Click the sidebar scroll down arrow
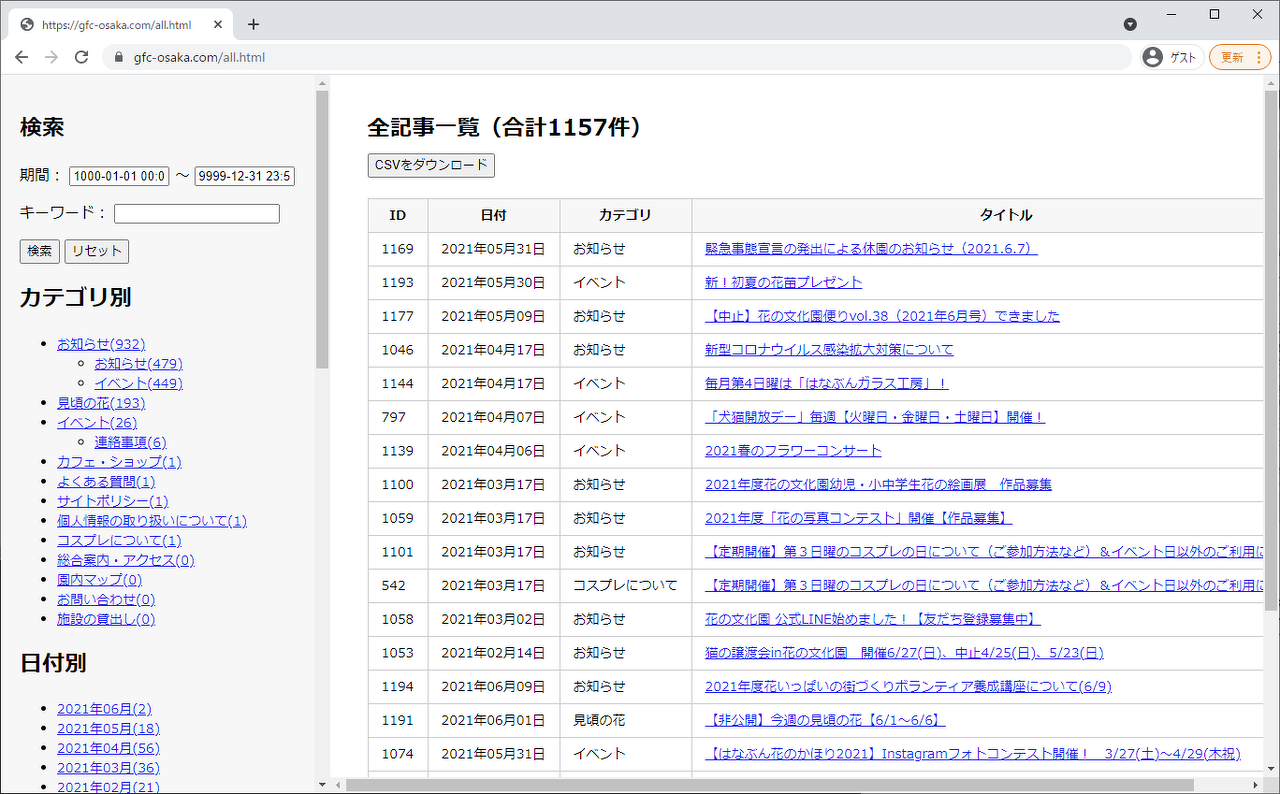This screenshot has width=1280, height=794. [322, 784]
